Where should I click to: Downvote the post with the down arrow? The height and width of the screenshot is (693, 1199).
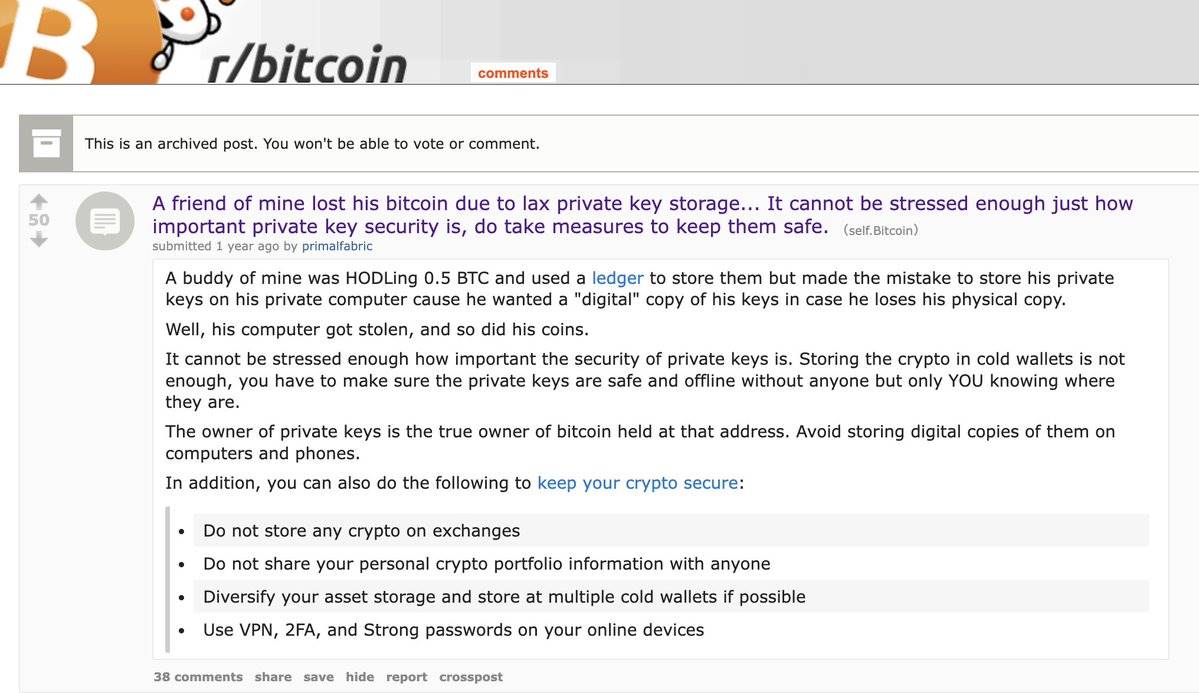39,239
